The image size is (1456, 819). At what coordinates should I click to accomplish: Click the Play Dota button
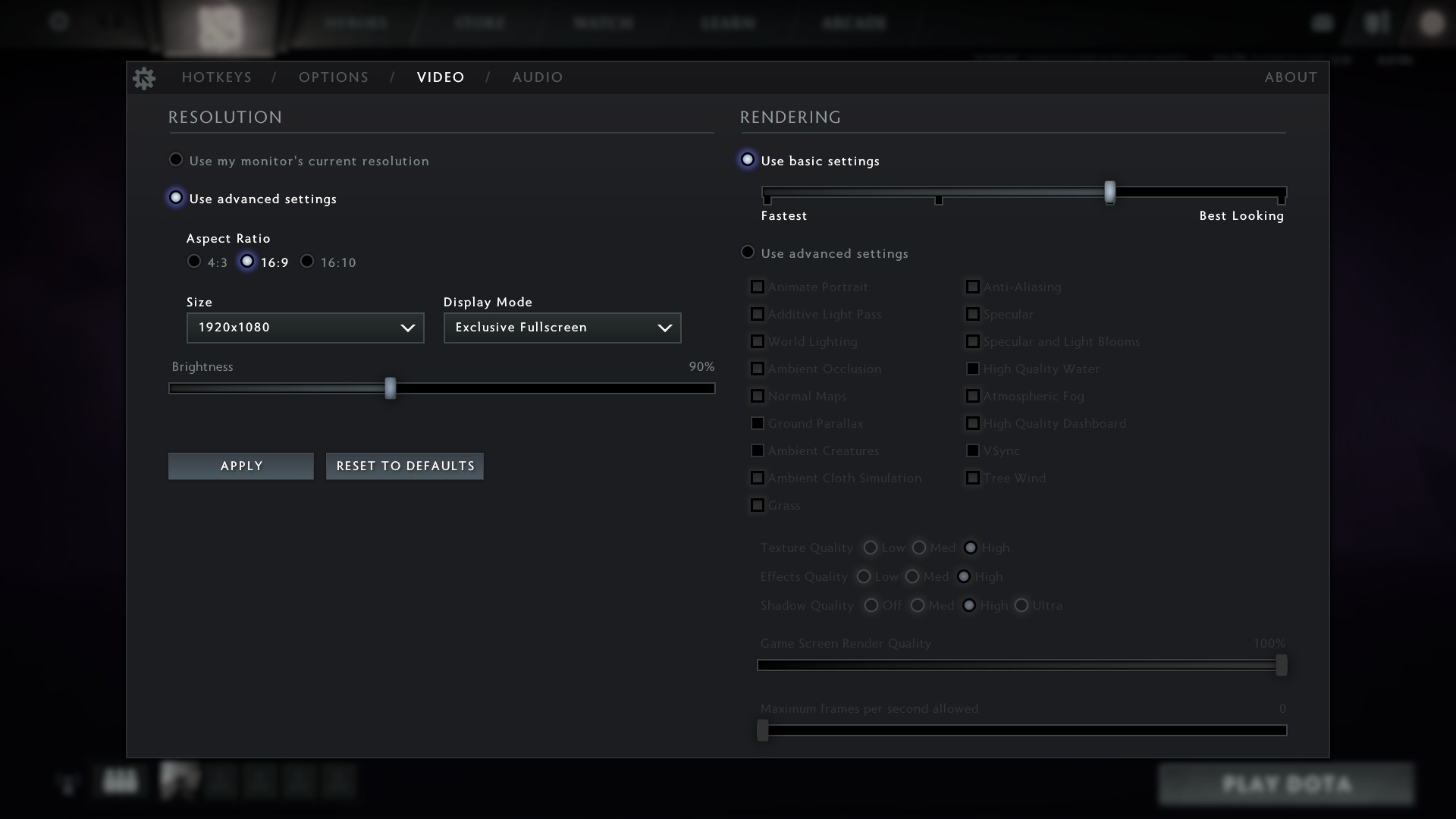pos(1286,784)
